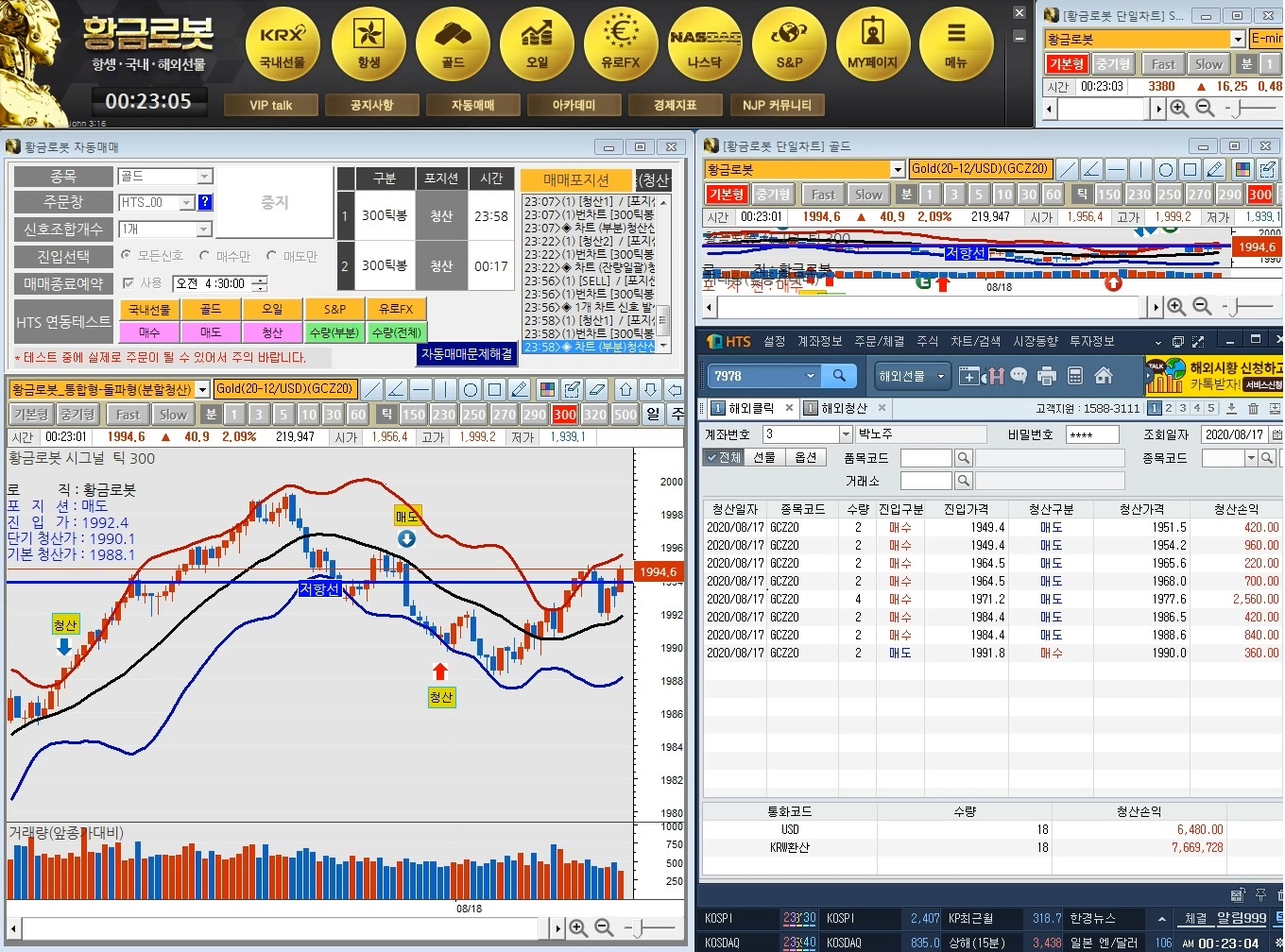This screenshot has width=1285, height=952.
Task: Toggle the 사용 checkbox for 매매종료예약
Action: click(x=128, y=282)
